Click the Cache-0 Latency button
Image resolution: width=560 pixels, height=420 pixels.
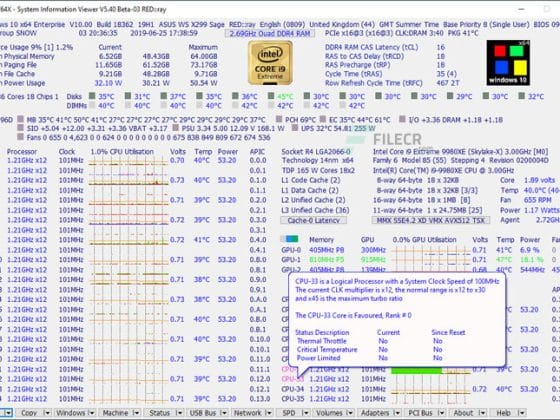tap(313, 220)
